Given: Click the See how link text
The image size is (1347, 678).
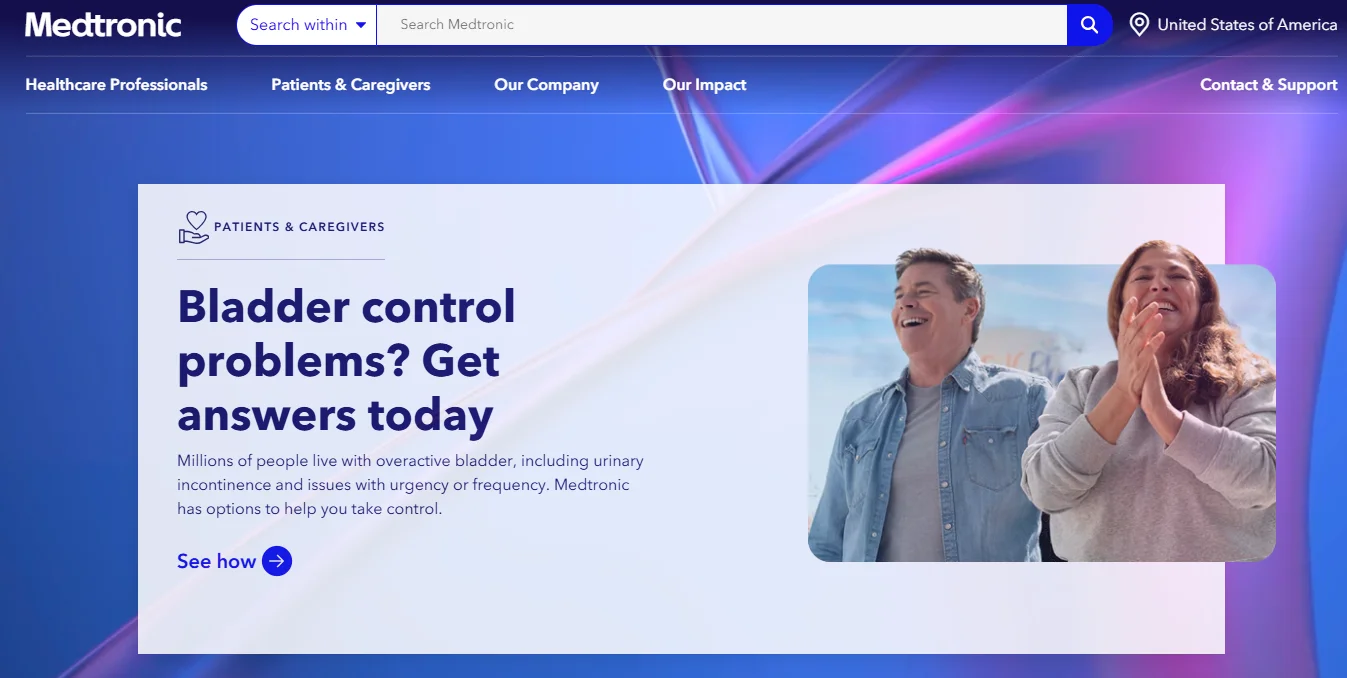Looking at the screenshot, I should (x=216, y=561).
